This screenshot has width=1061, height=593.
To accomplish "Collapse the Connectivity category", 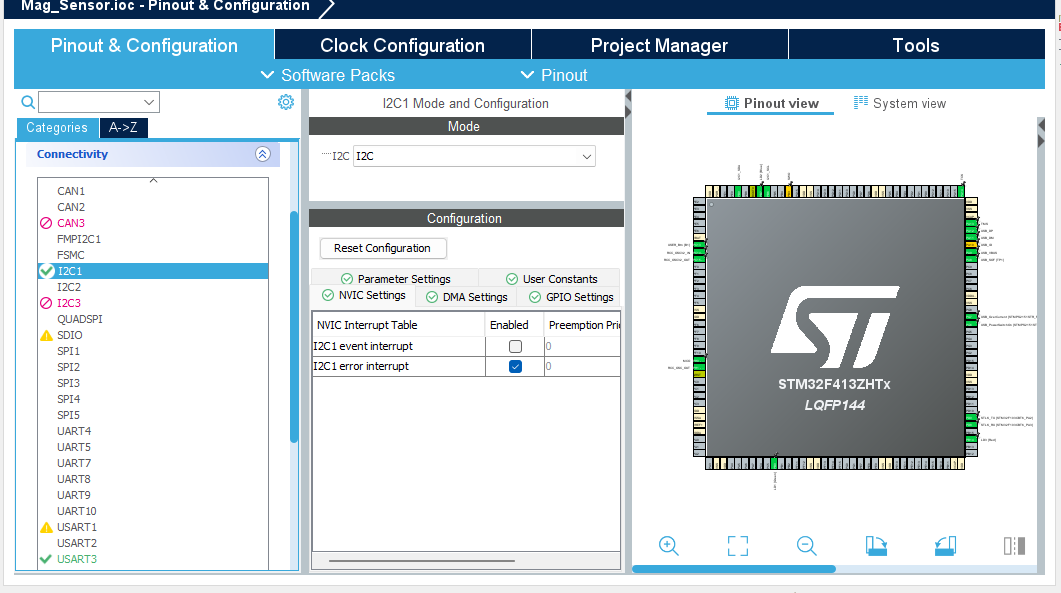I will [x=262, y=154].
